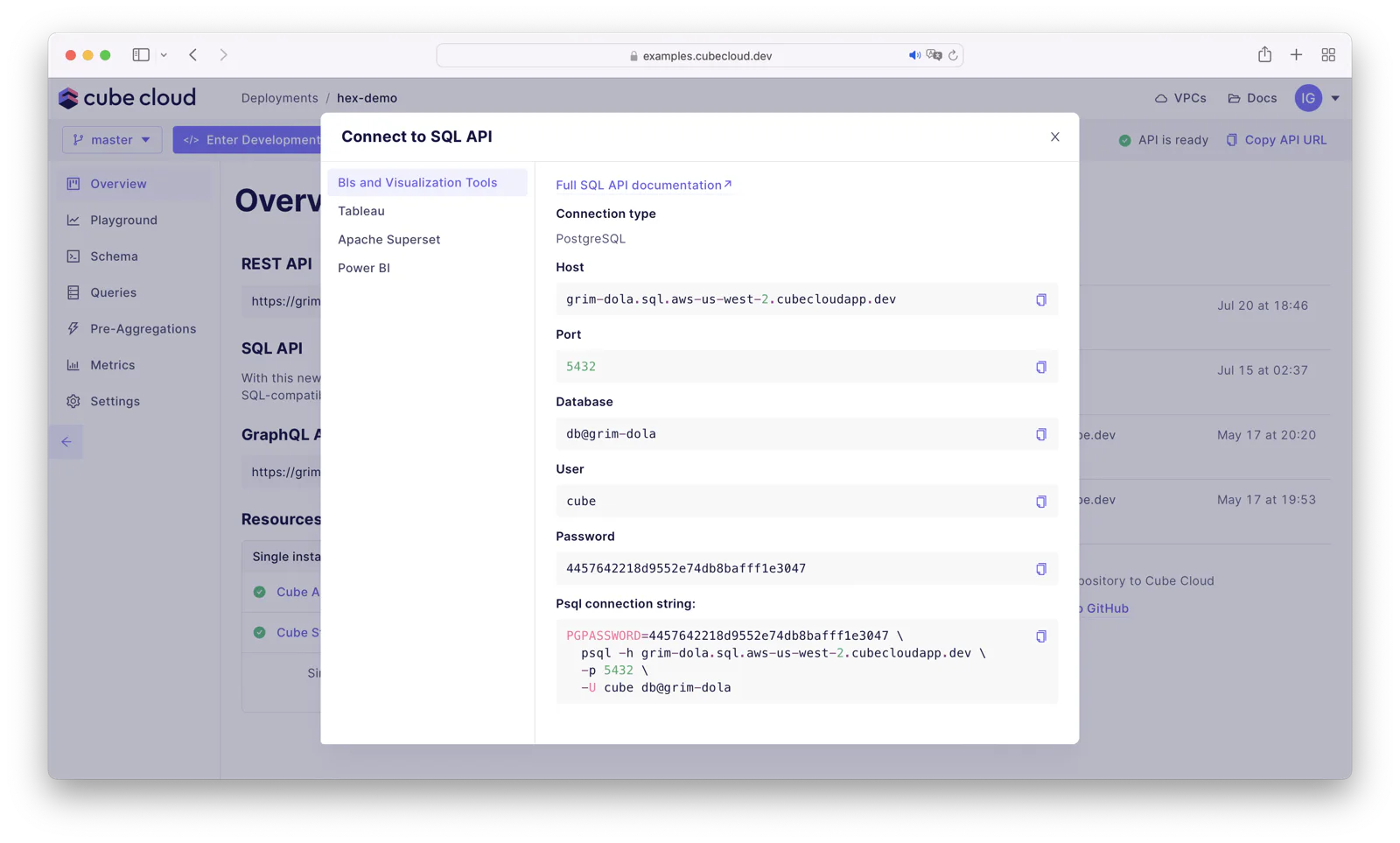The height and width of the screenshot is (843, 1400).
Task: Mute tab audio speaker icon
Action: coord(914,55)
